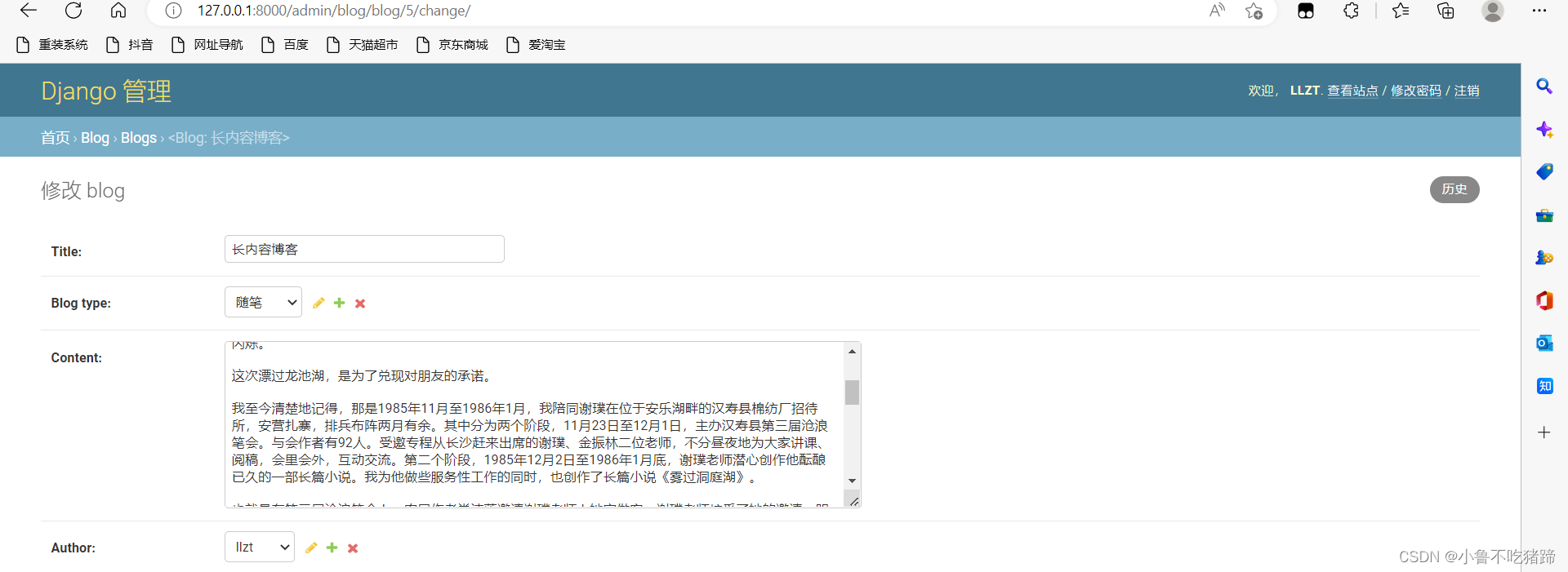This screenshot has width=1568, height=572.
Task: Click the 注销 logout link
Action: 1467,91
